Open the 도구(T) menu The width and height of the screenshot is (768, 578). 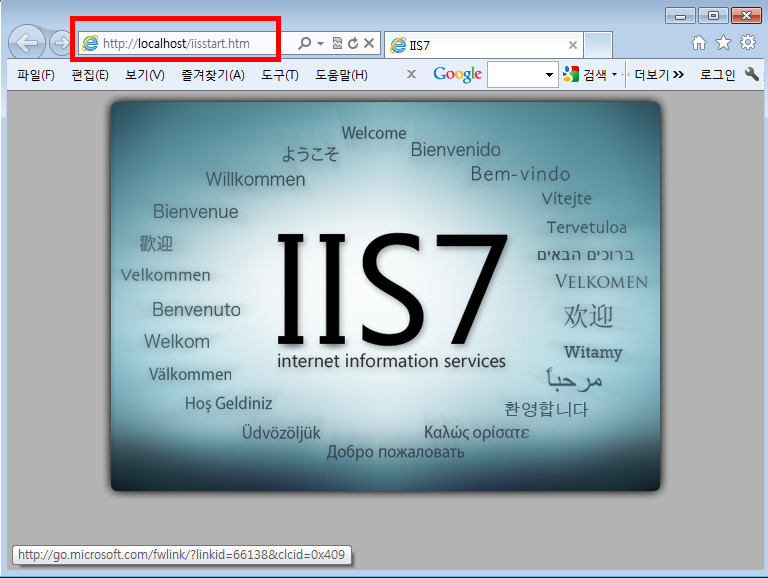pos(280,75)
